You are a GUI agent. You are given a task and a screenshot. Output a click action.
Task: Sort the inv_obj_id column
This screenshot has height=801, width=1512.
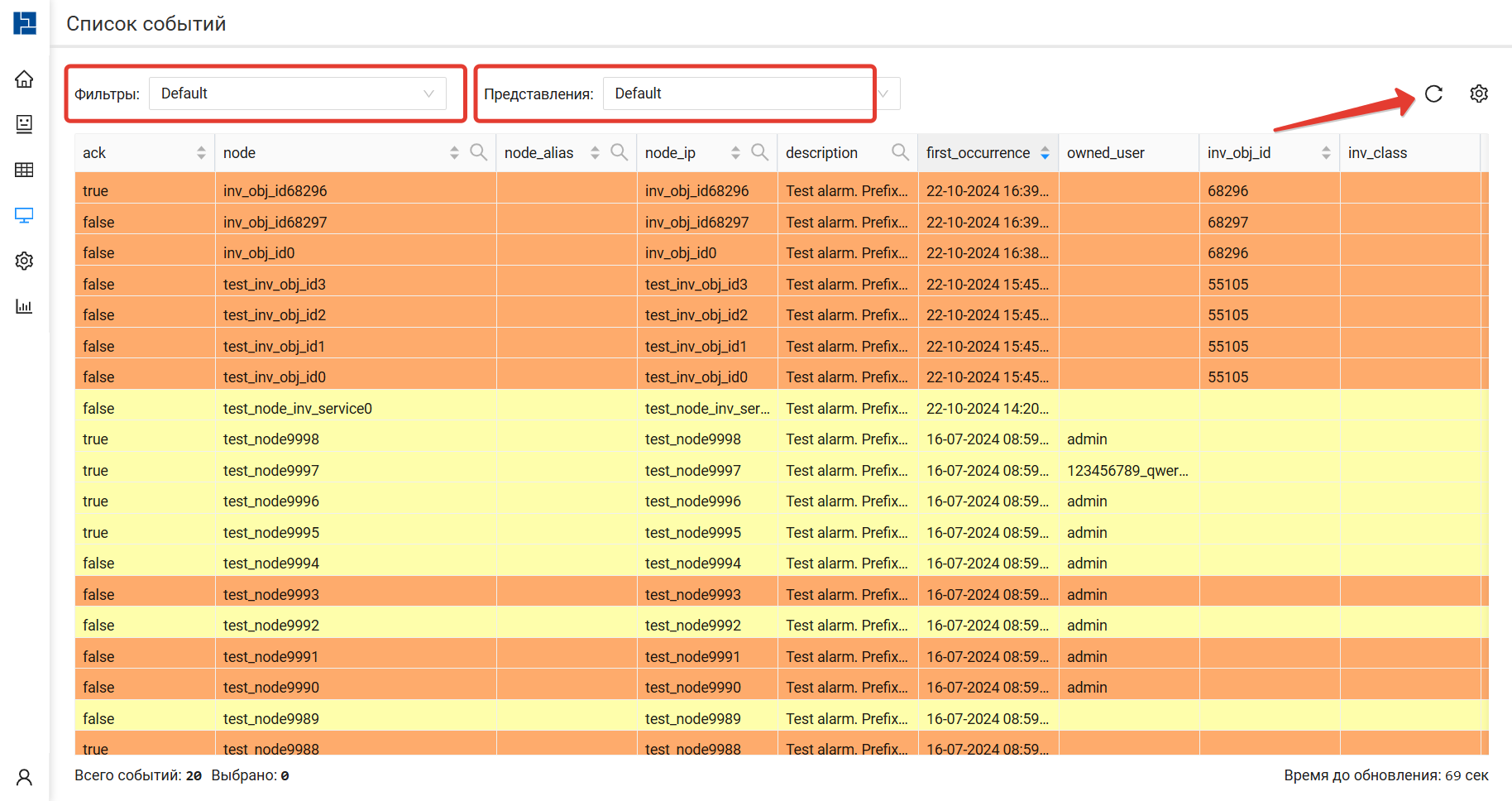coord(1326,153)
